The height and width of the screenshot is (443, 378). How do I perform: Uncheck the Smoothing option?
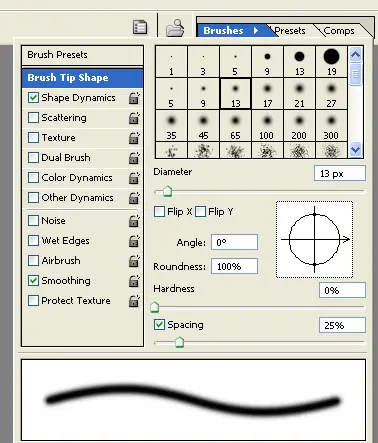(33, 281)
